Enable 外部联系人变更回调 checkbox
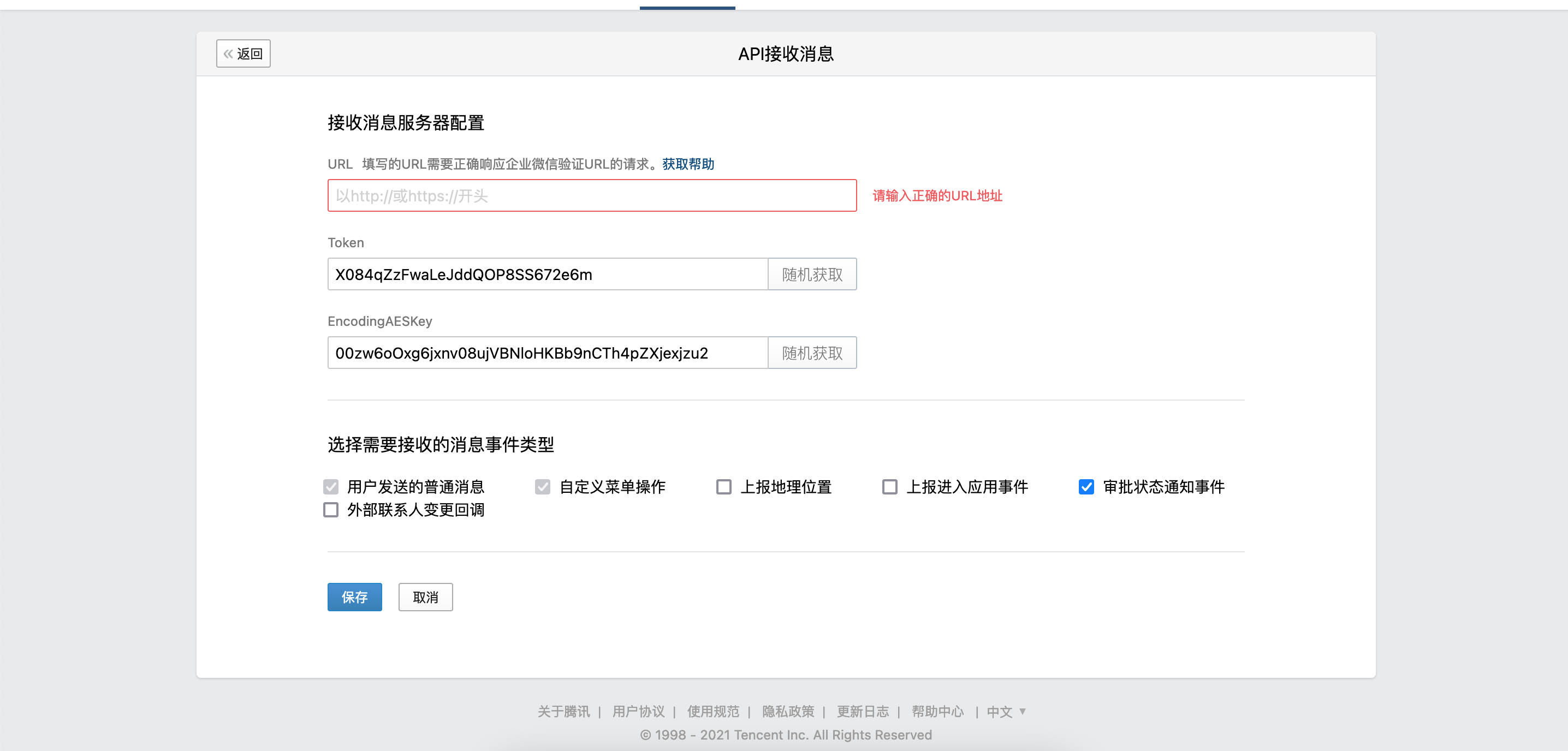1568x751 pixels. (330, 509)
